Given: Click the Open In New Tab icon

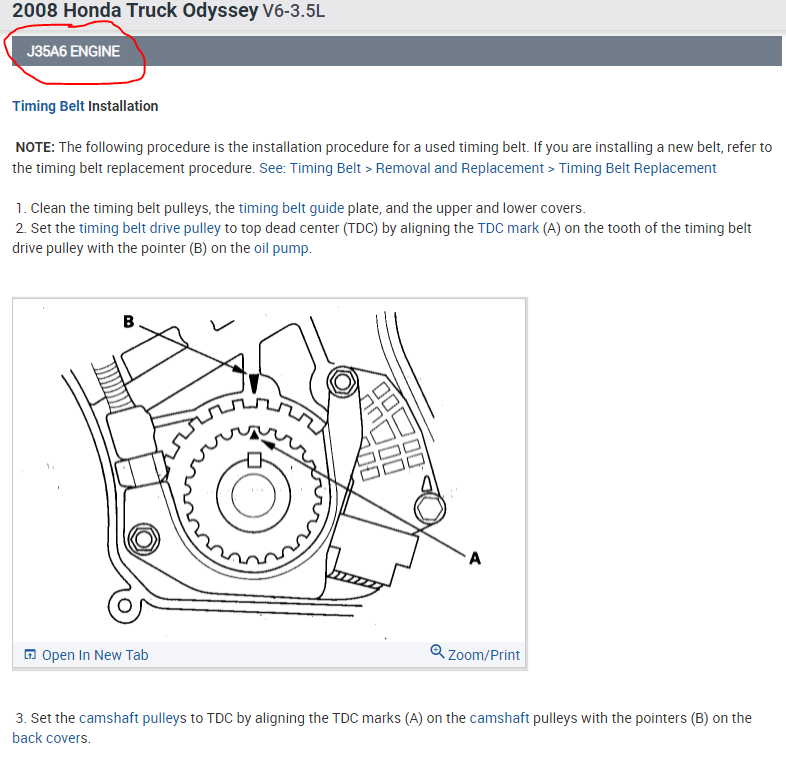Looking at the screenshot, I should [x=30, y=654].
